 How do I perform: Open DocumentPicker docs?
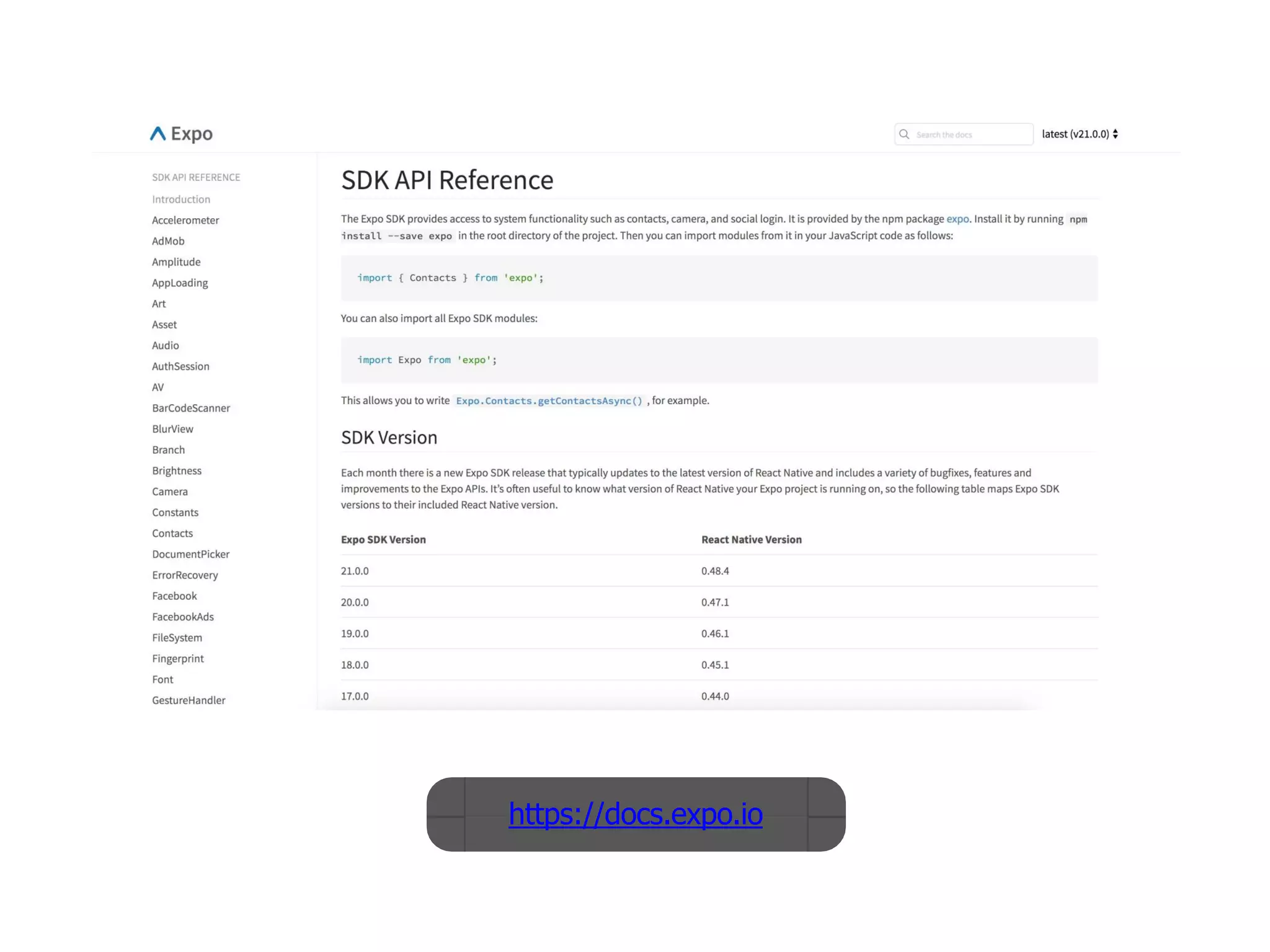[x=190, y=554]
